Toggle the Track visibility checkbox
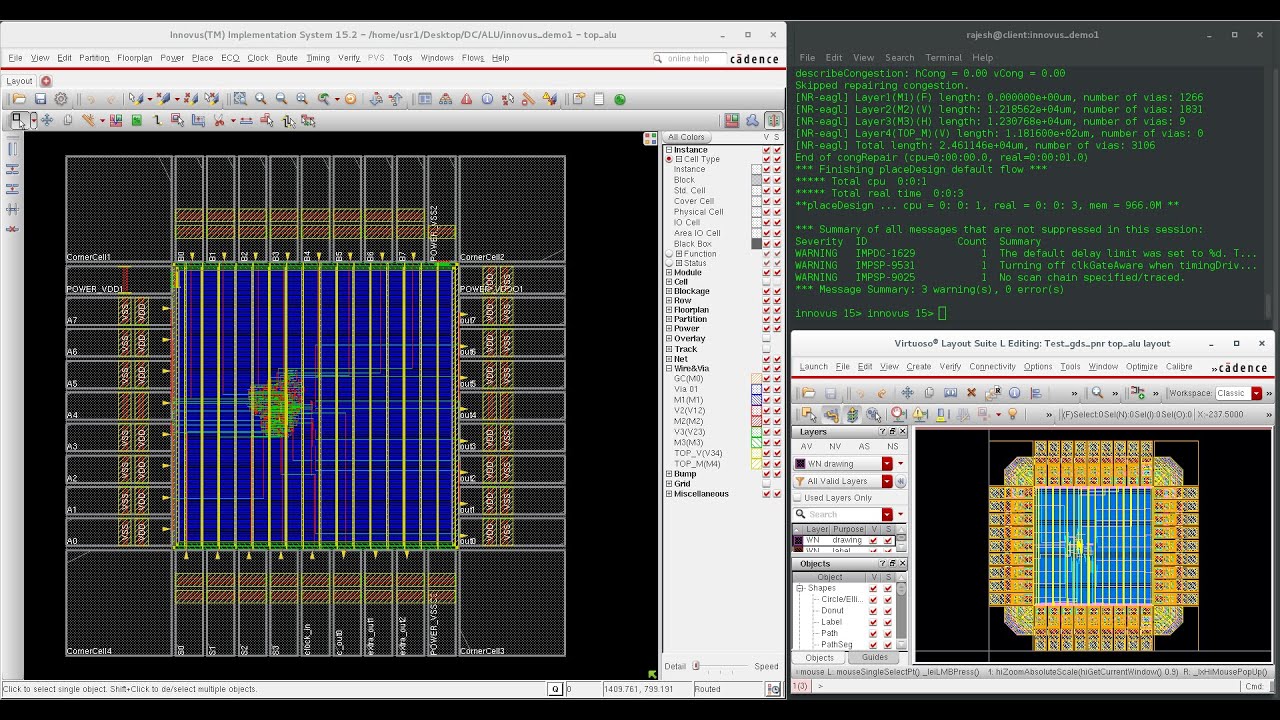Viewport: 1280px width, 720px height. pyautogui.click(x=767, y=349)
